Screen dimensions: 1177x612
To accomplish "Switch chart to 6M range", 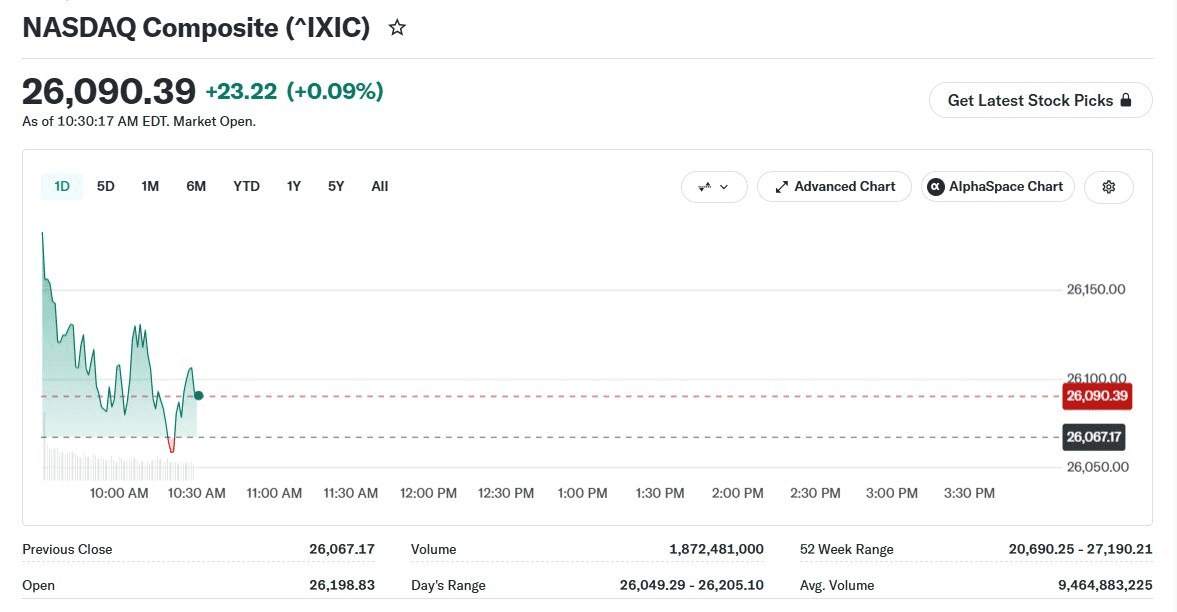I will coord(196,186).
